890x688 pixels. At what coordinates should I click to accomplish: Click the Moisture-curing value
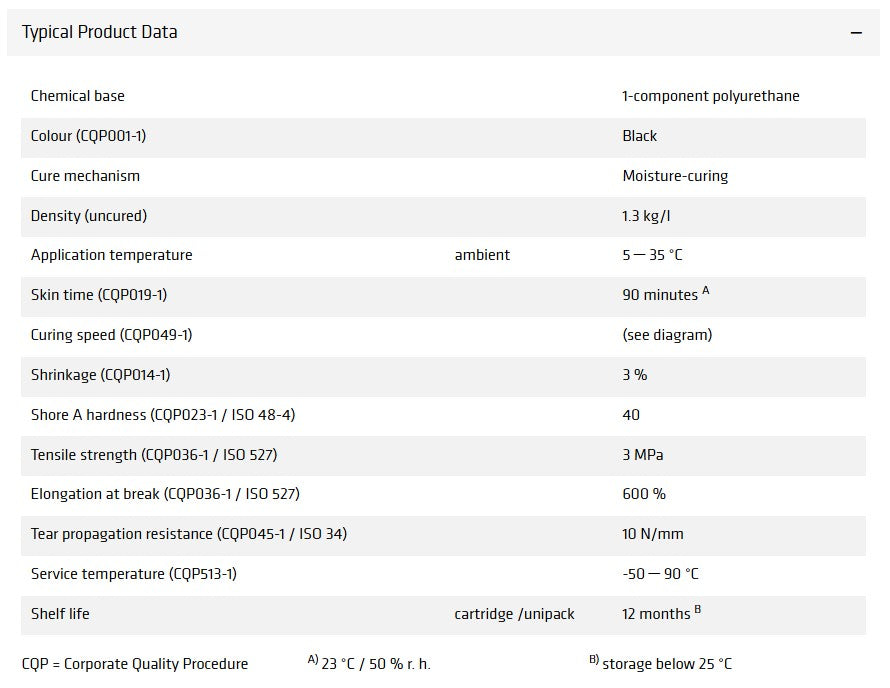(x=675, y=176)
